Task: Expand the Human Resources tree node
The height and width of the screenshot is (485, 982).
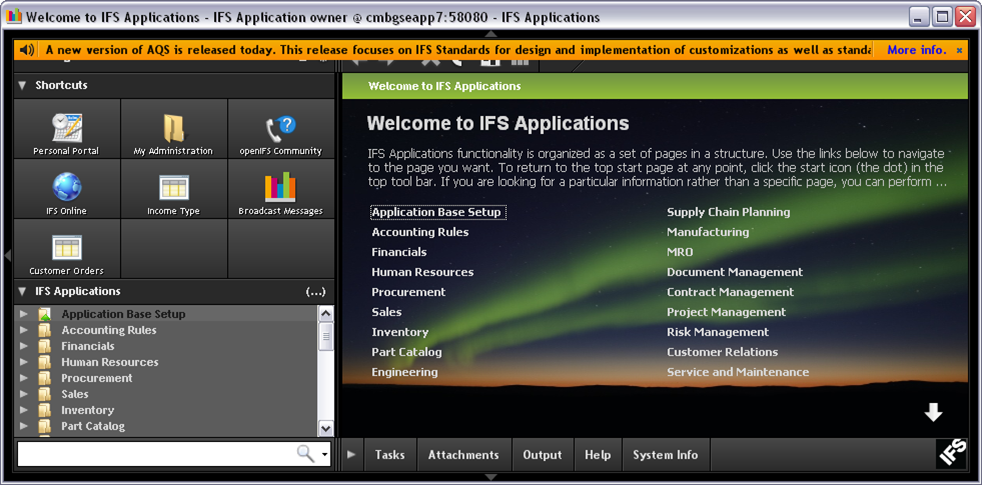Action: 24,362
